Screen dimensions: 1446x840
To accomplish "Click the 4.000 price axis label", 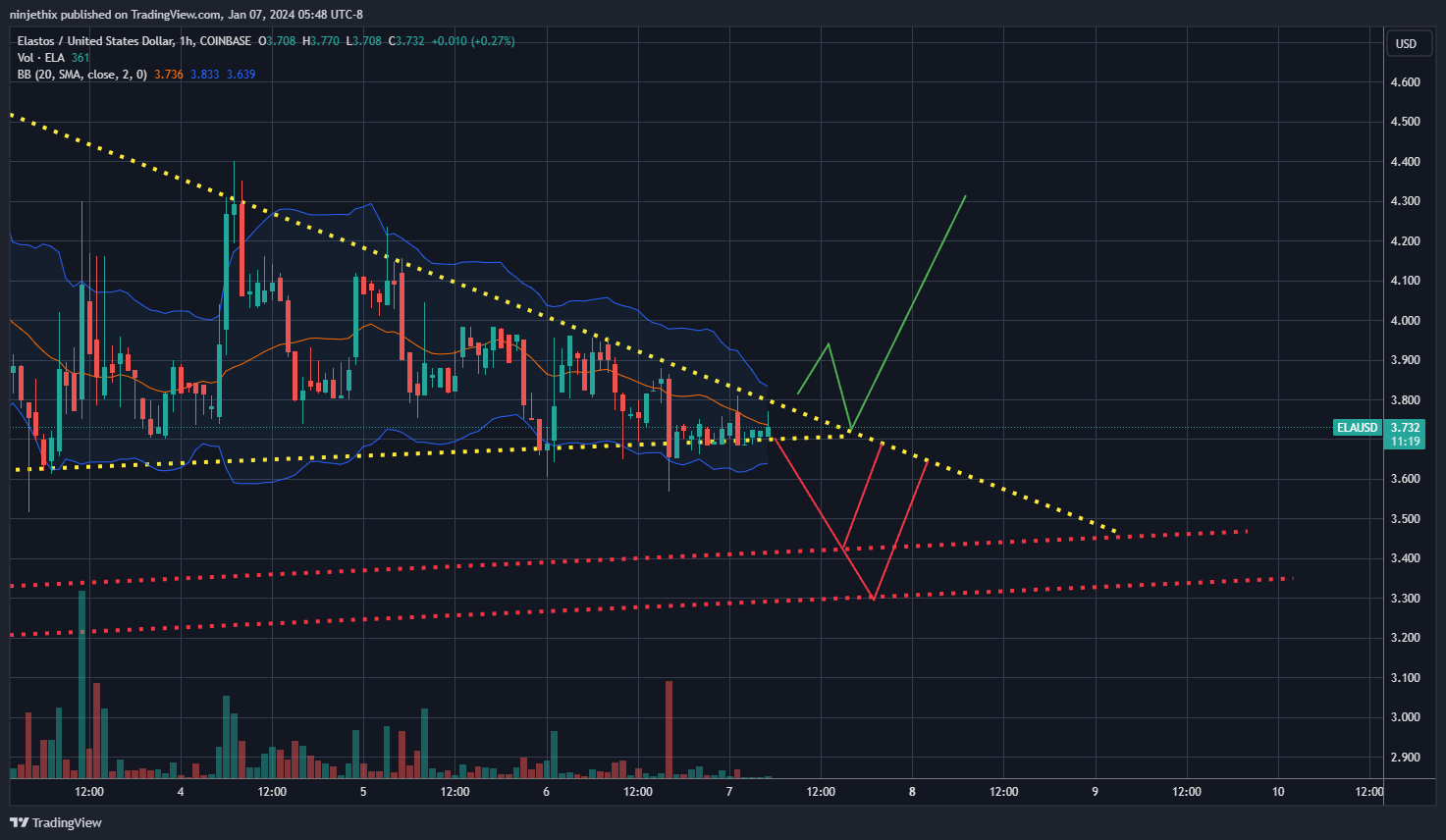I will (x=1405, y=321).
